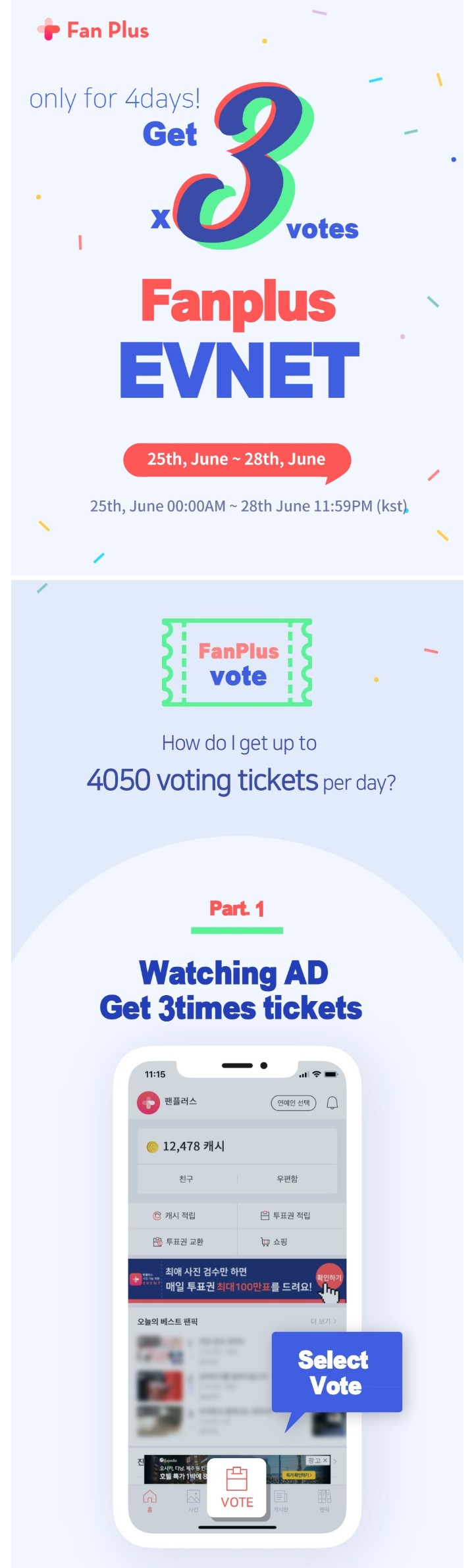
Task: Tap the VOTE ballot box icon
Action: click(236, 1478)
